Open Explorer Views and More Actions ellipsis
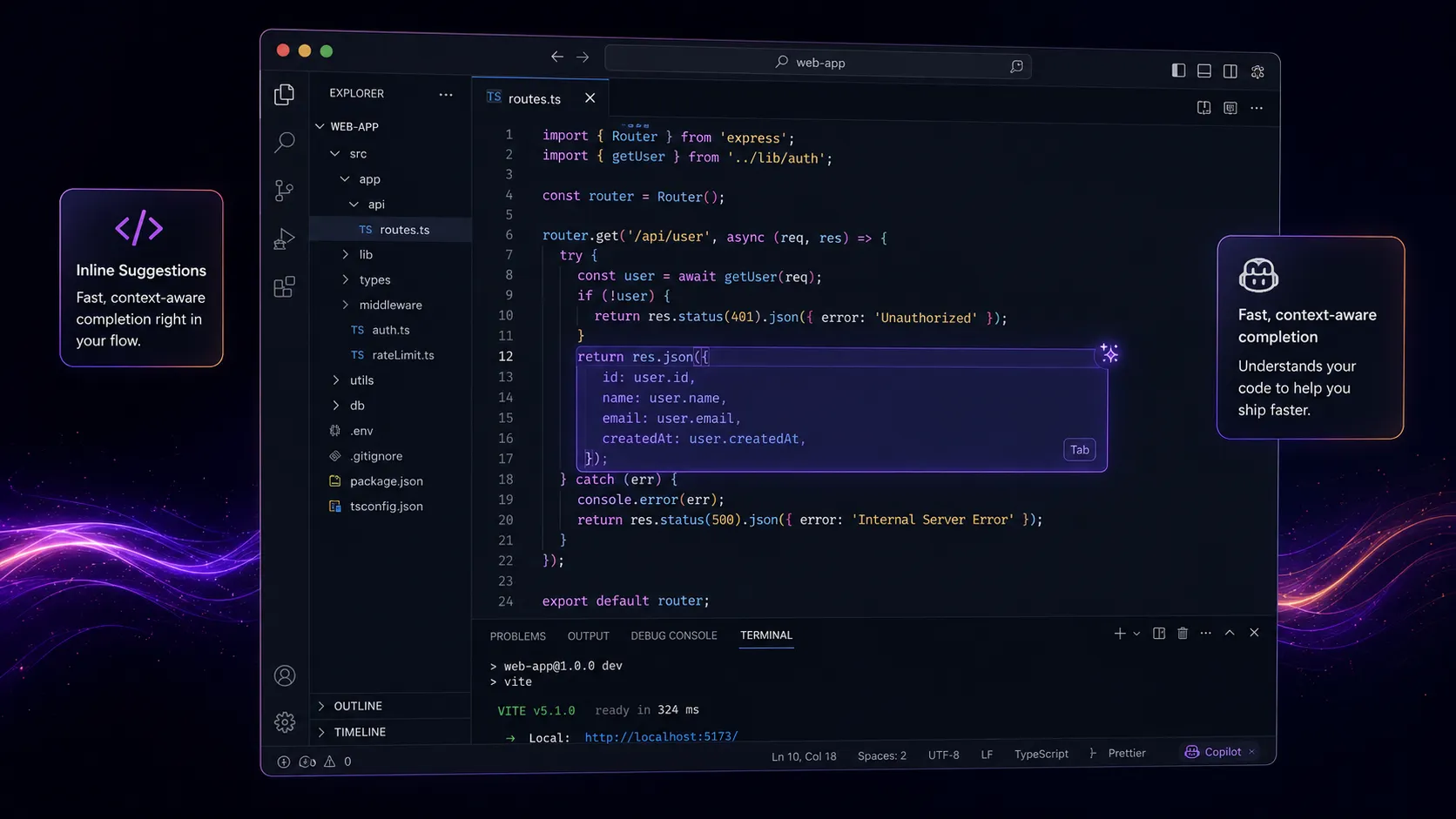This screenshot has height=819, width=1456. pyautogui.click(x=446, y=94)
